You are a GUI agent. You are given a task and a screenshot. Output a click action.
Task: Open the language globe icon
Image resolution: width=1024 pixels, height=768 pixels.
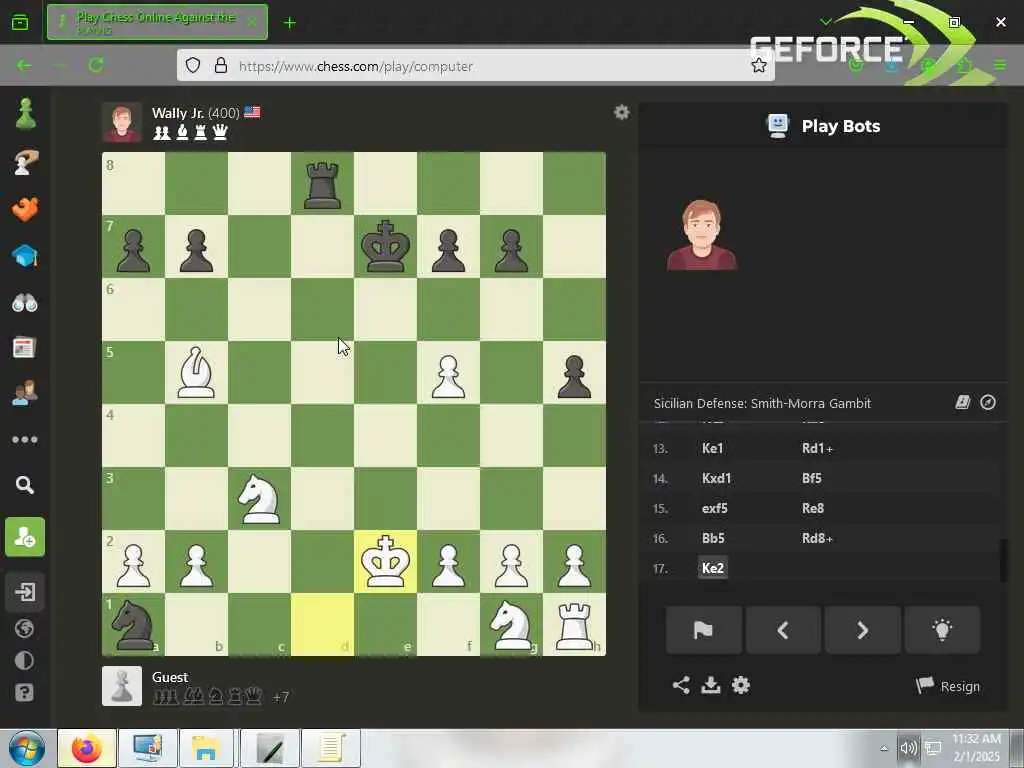point(25,629)
